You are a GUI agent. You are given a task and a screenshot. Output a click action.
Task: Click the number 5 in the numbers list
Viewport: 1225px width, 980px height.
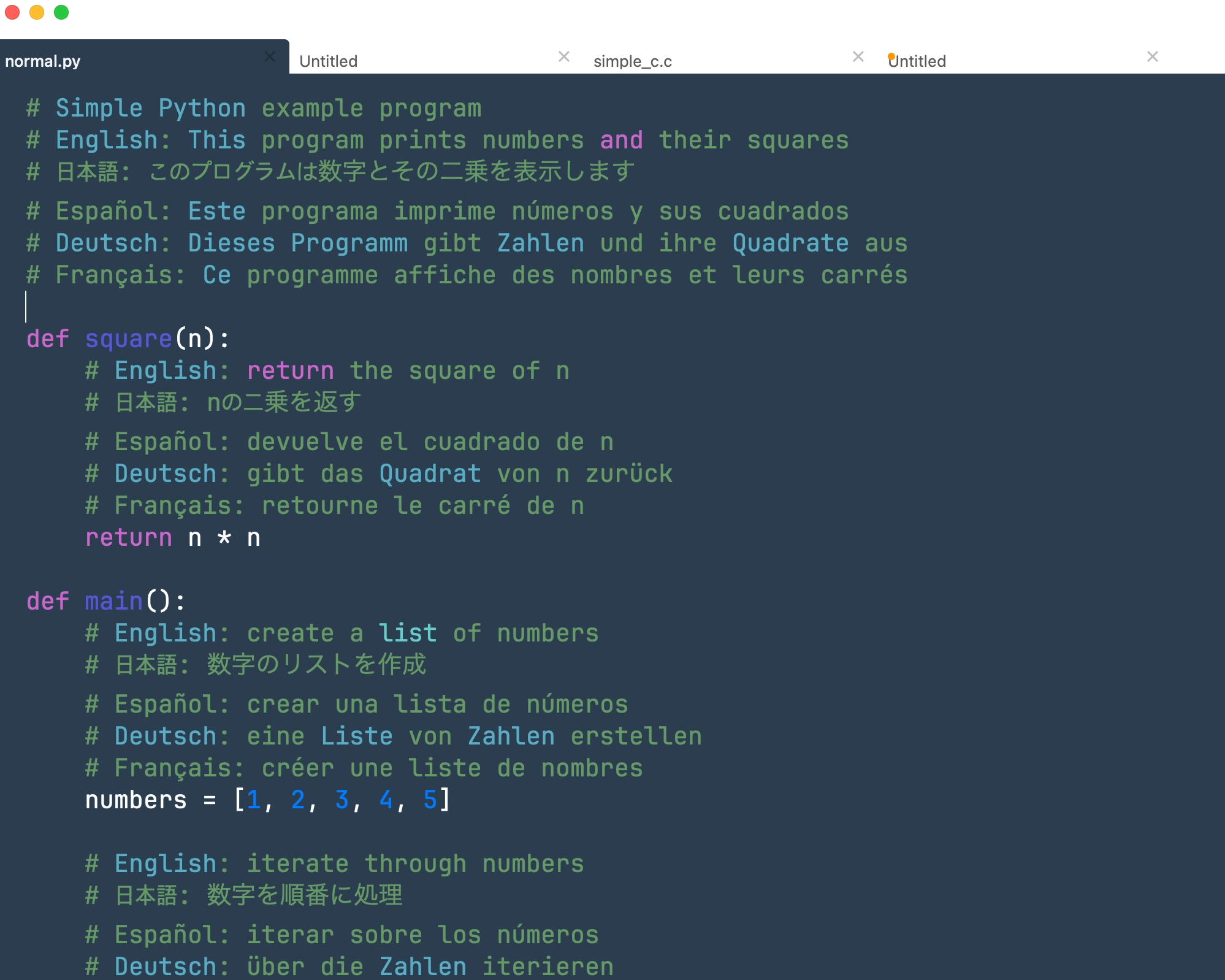click(x=431, y=799)
